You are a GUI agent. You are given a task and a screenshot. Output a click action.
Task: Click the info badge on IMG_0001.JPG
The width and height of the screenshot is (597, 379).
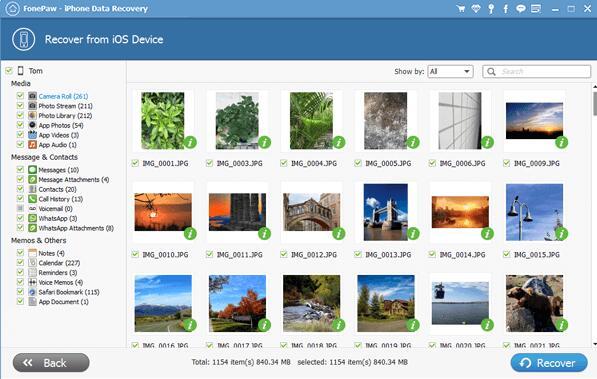(x=190, y=142)
